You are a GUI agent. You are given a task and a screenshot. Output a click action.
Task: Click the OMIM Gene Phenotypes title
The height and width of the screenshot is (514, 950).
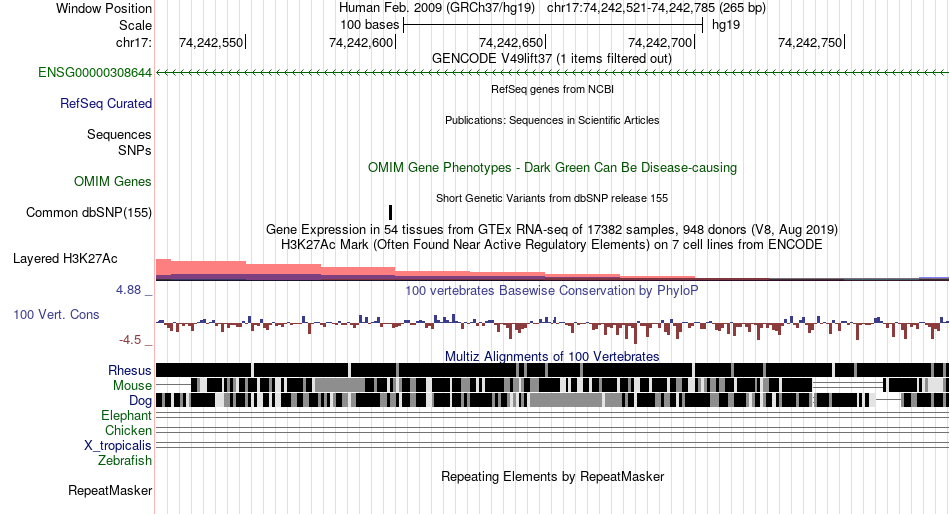click(x=552, y=168)
